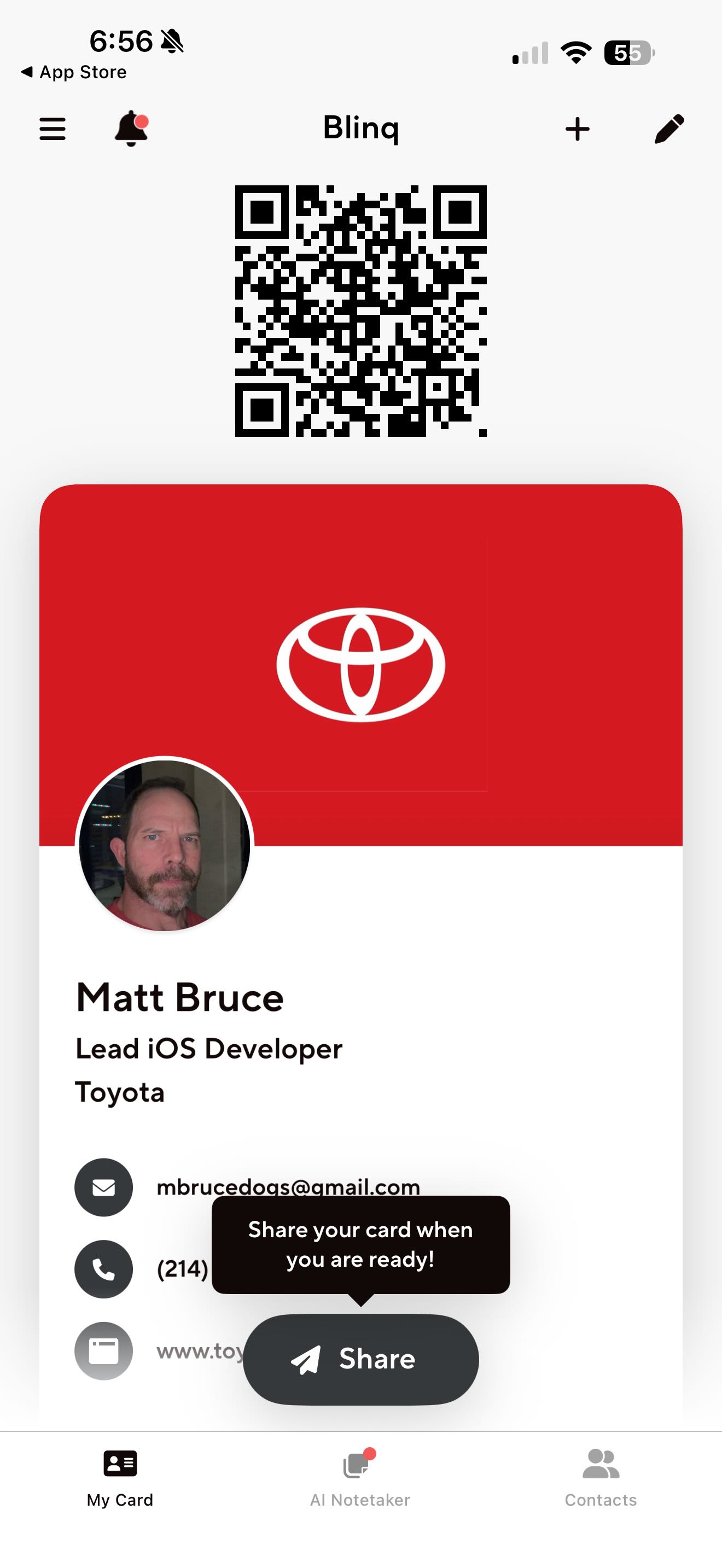Open notifications bell
This screenshot has width=722, height=1568.
[x=131, y=128]
